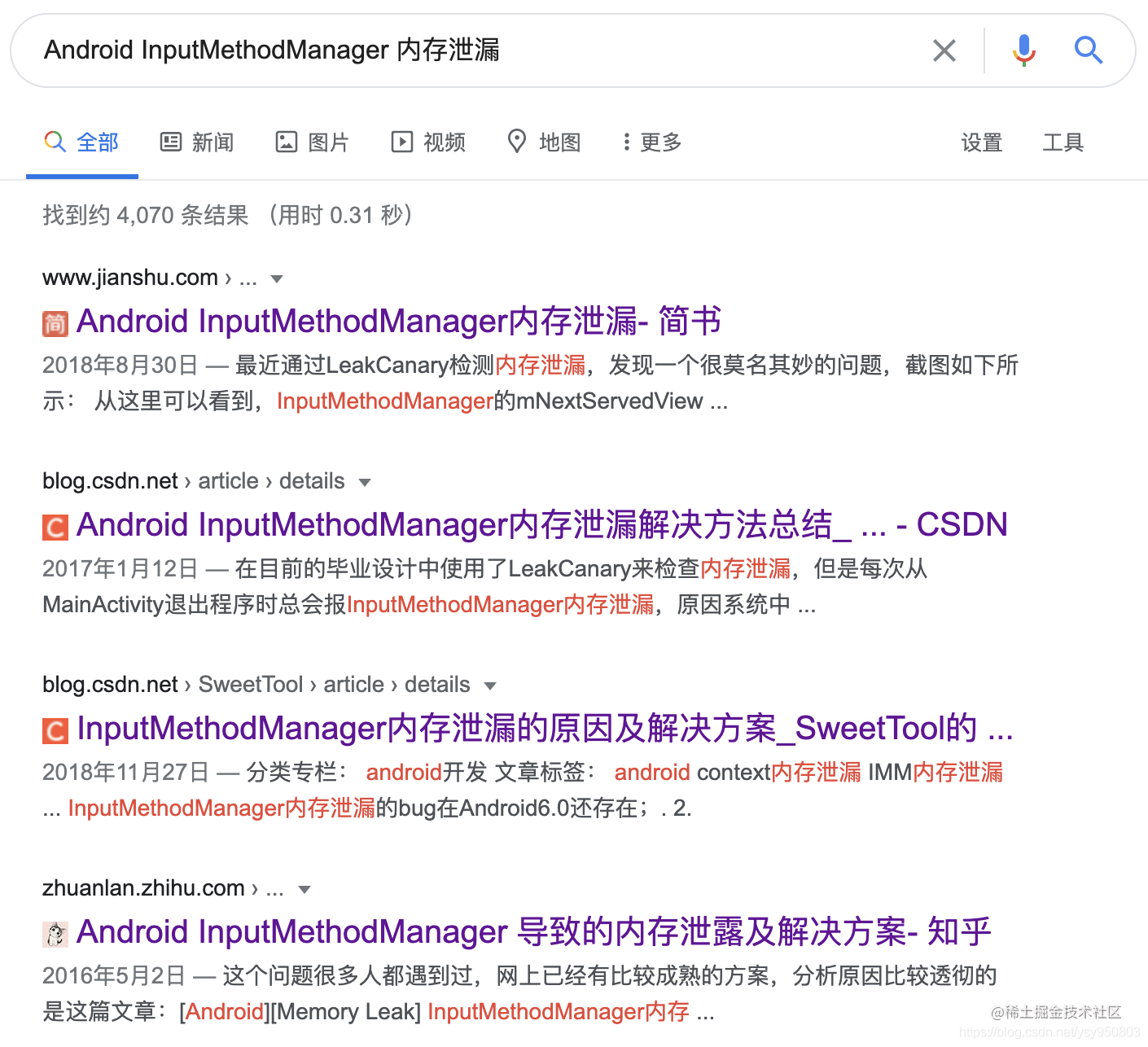Screen dimensions: 1148x1047
Task: Open the 设置 settings link
Action: (981, 142)
